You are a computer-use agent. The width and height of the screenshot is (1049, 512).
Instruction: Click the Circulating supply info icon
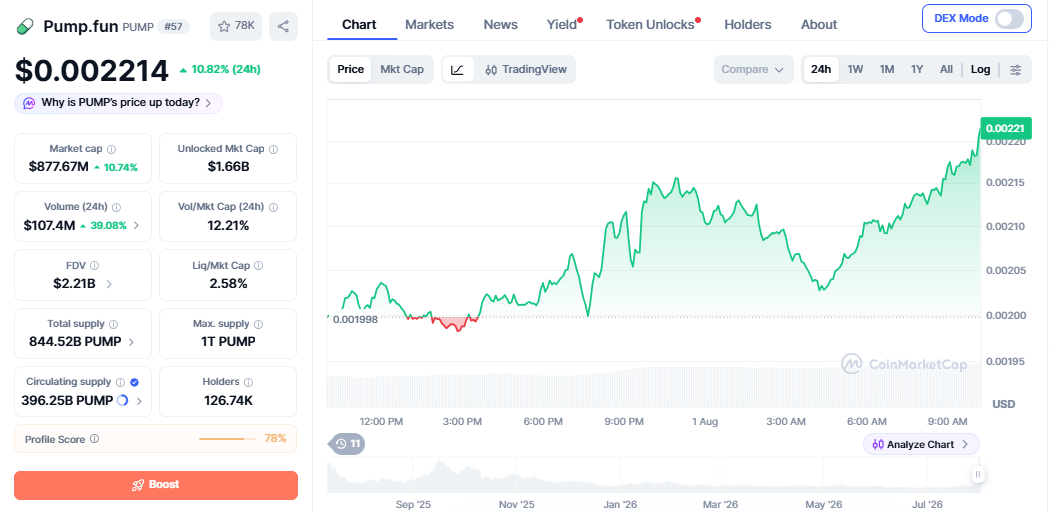click(x=120, y=382)
